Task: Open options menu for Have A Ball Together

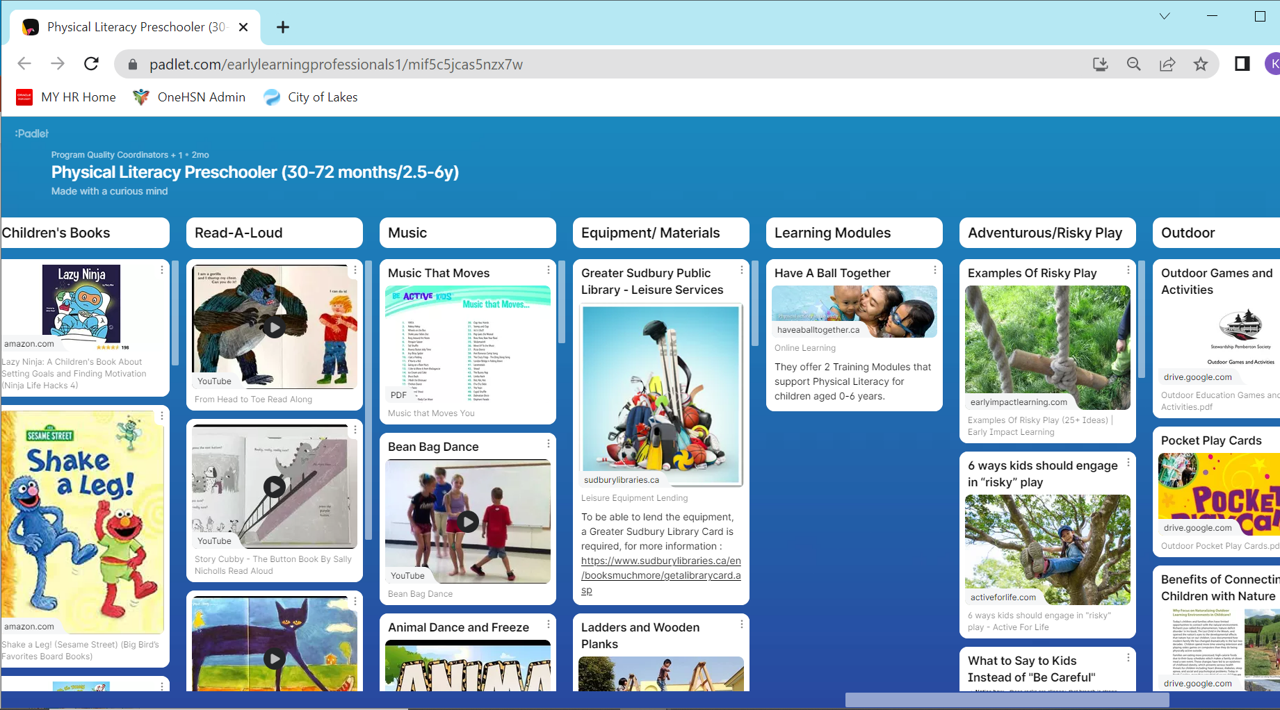Action: [935, 271]
